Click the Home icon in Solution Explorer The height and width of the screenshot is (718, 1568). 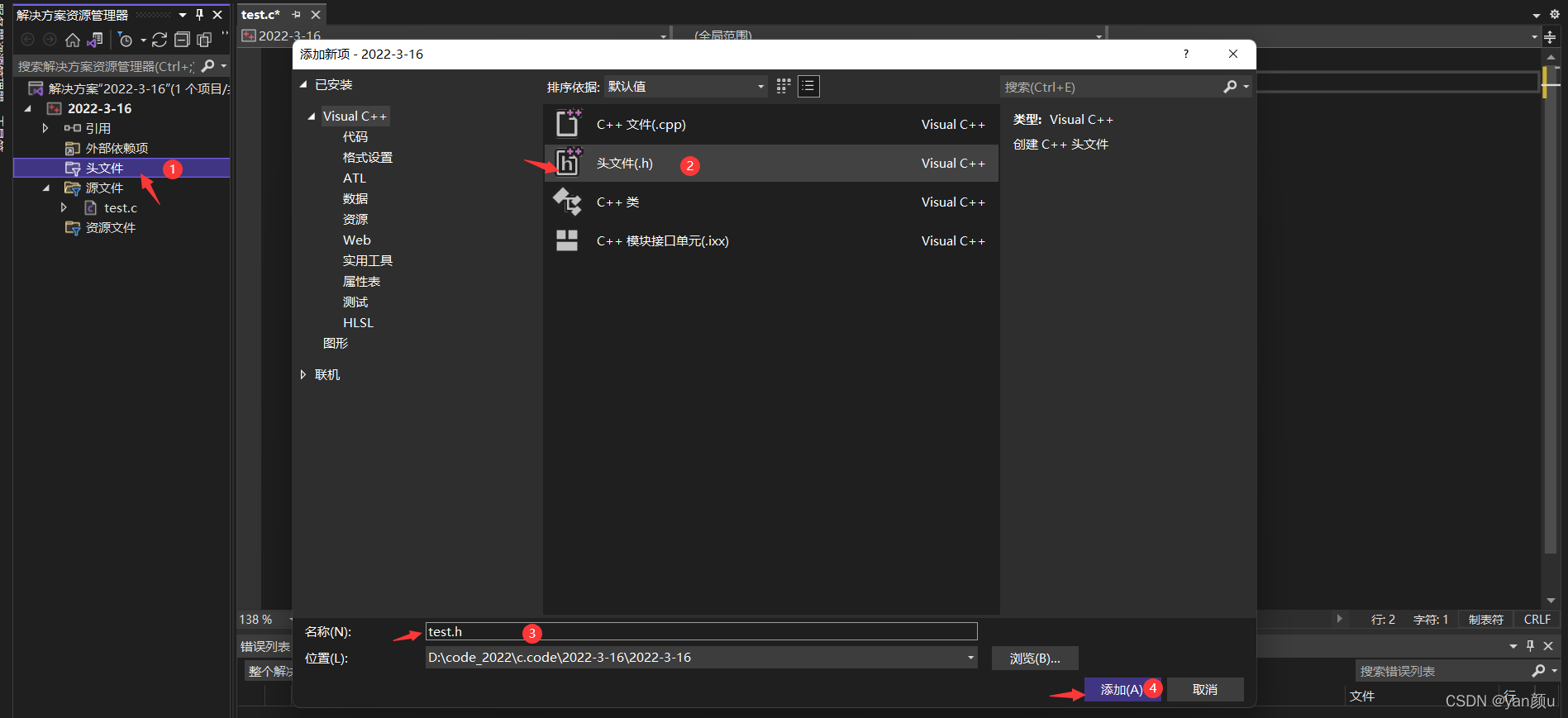click(73, 40)
